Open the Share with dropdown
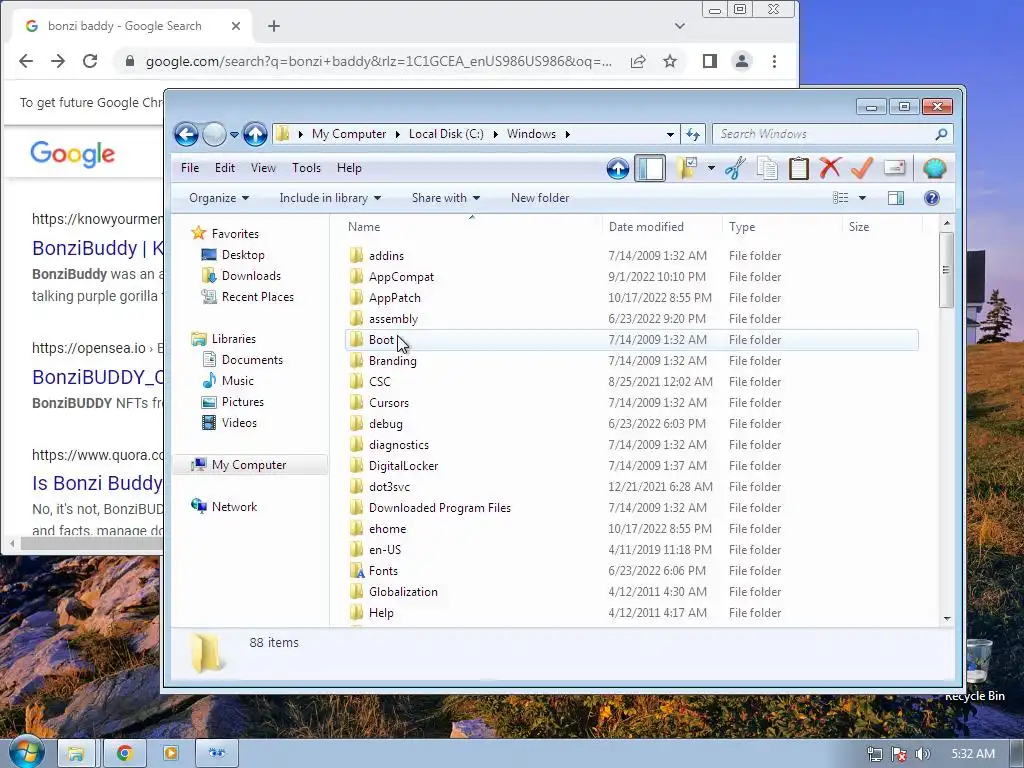This screenshot has width=1024, height=768. [445, 198]
